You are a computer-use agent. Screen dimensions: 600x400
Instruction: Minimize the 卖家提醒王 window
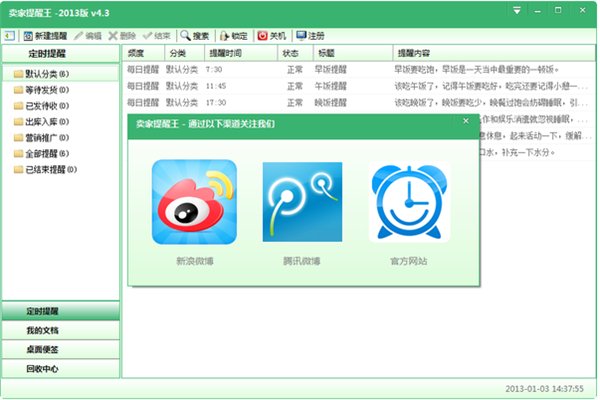point(538,11)
